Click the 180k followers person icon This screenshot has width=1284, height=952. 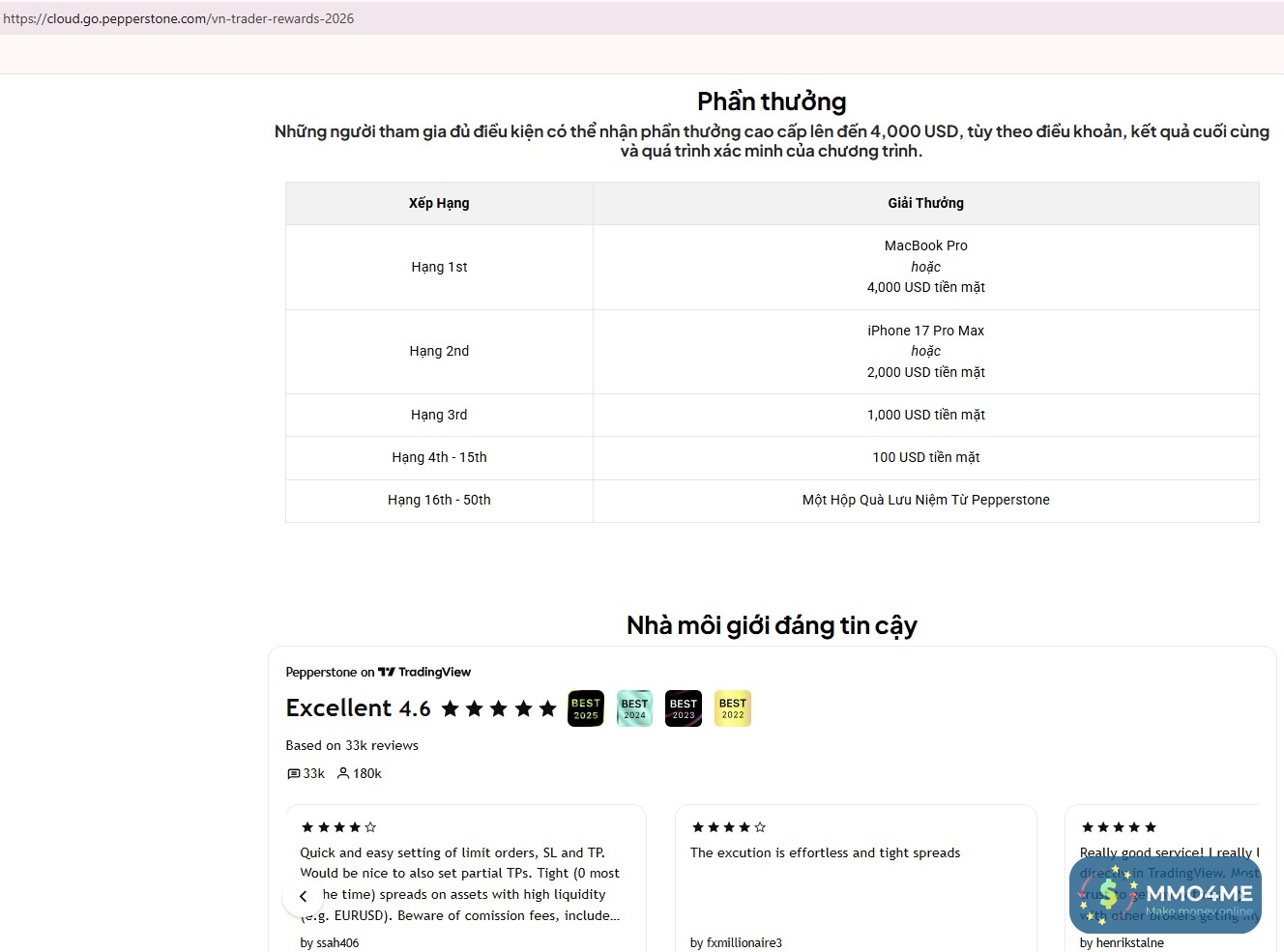point(342,773)
